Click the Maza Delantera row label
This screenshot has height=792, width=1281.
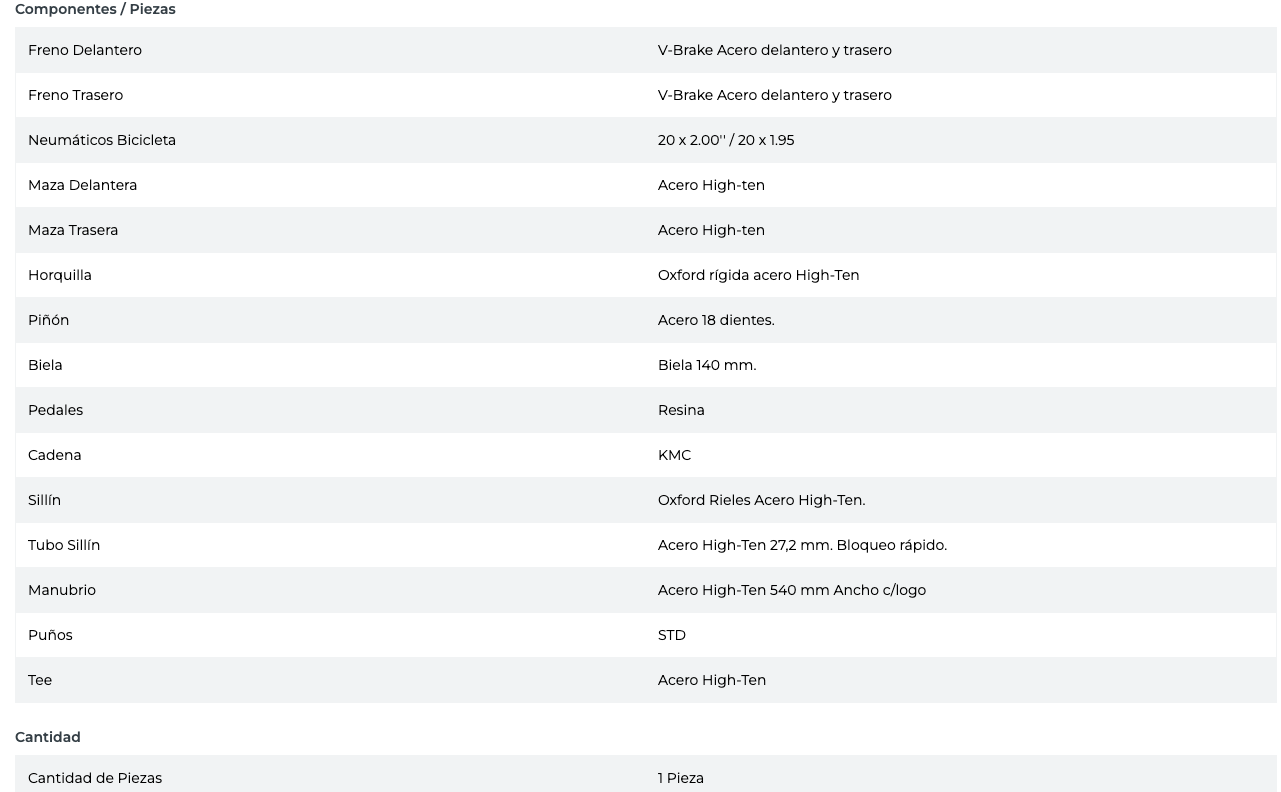click(82, 185)
